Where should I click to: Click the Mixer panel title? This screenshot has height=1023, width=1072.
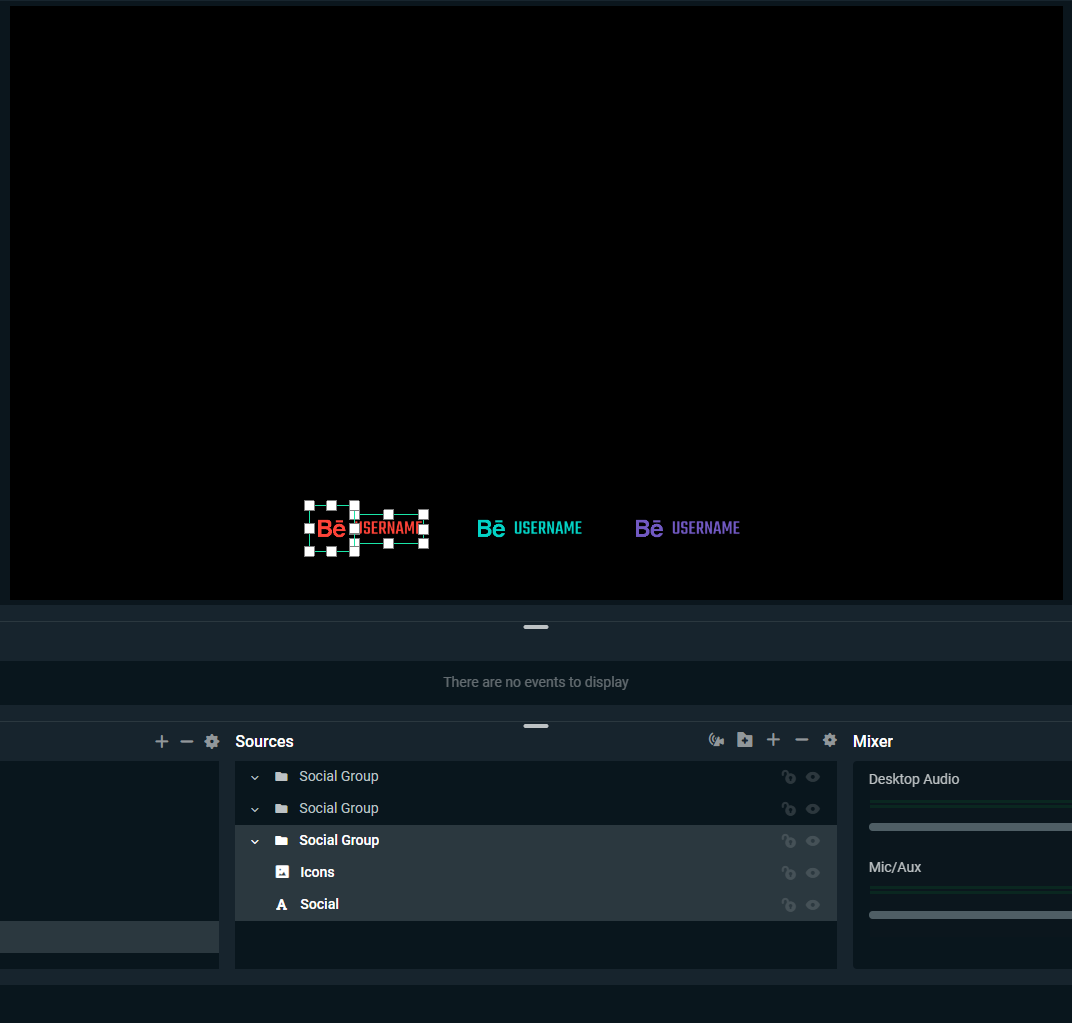(x=872, y=741)
